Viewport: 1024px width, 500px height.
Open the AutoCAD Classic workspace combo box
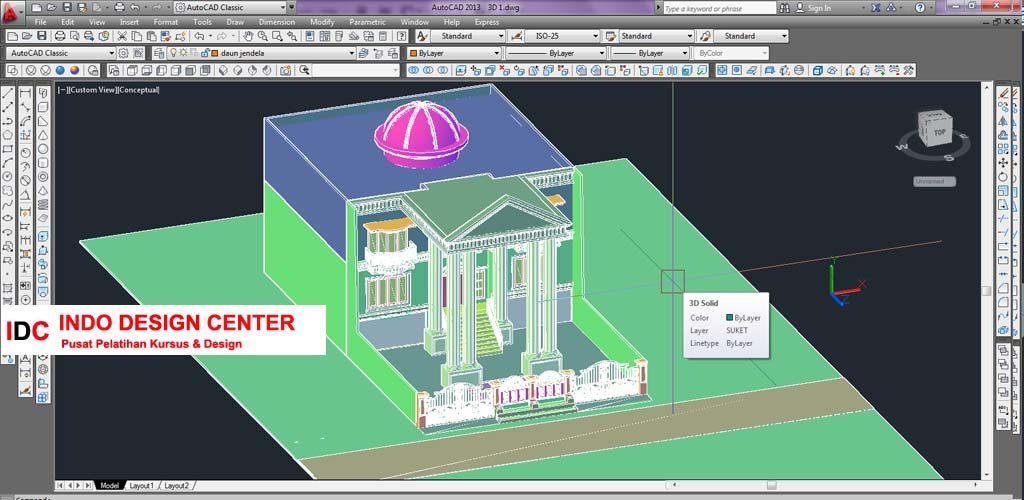click(61, 53)
